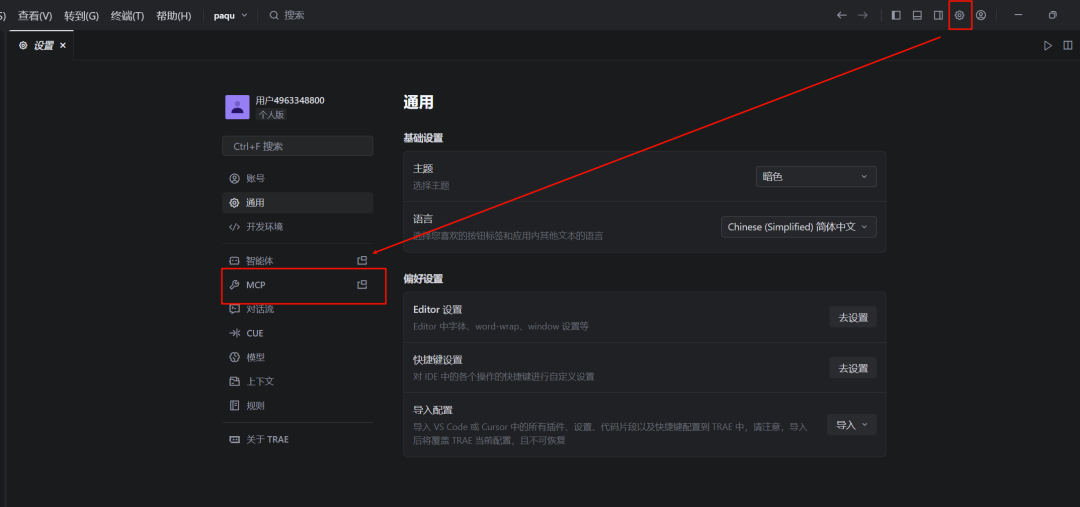Click the user avatar in settings

pyautogui.click(x=237, y=107)
